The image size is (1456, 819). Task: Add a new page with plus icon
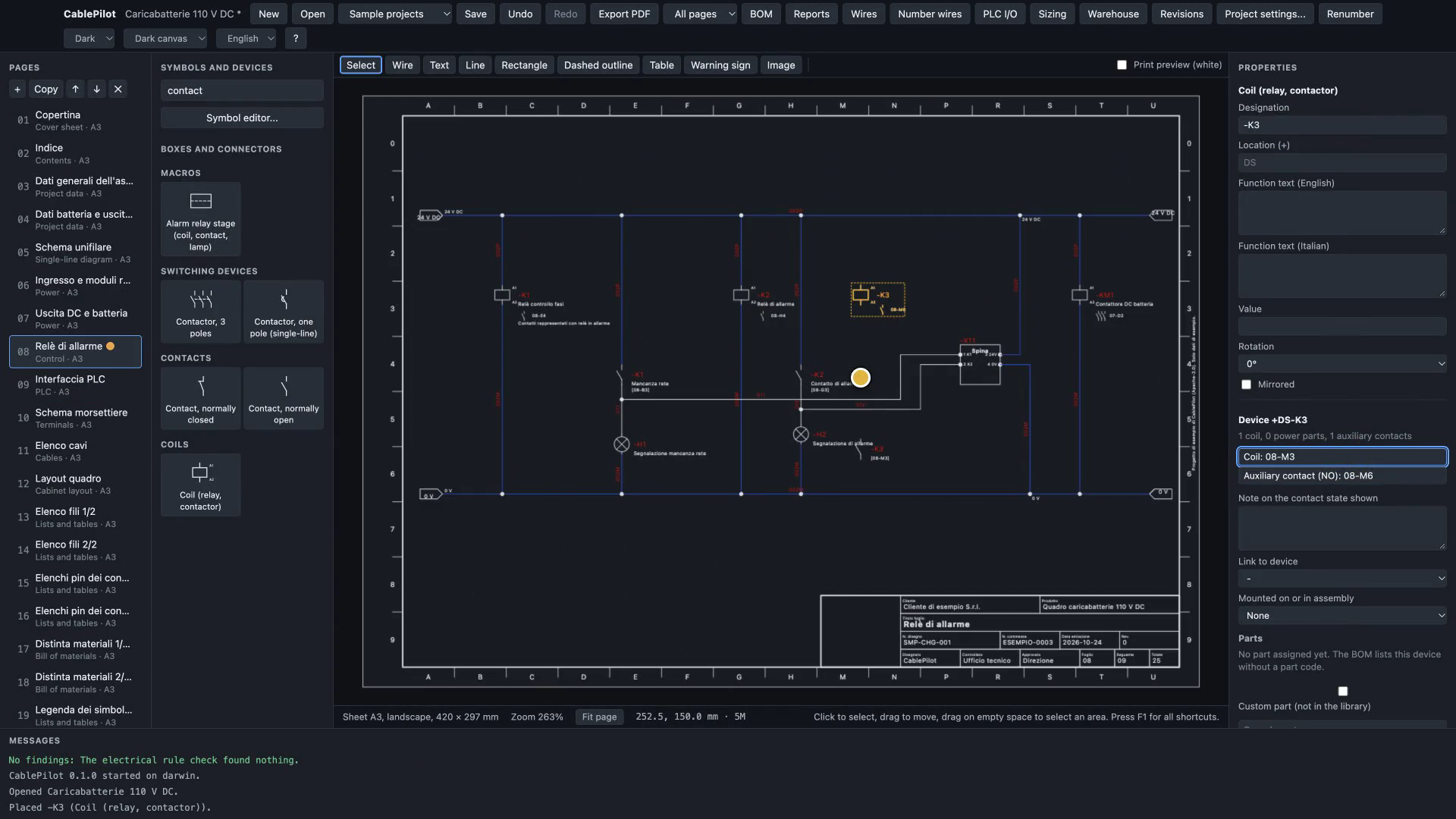(x=17, y=89)
